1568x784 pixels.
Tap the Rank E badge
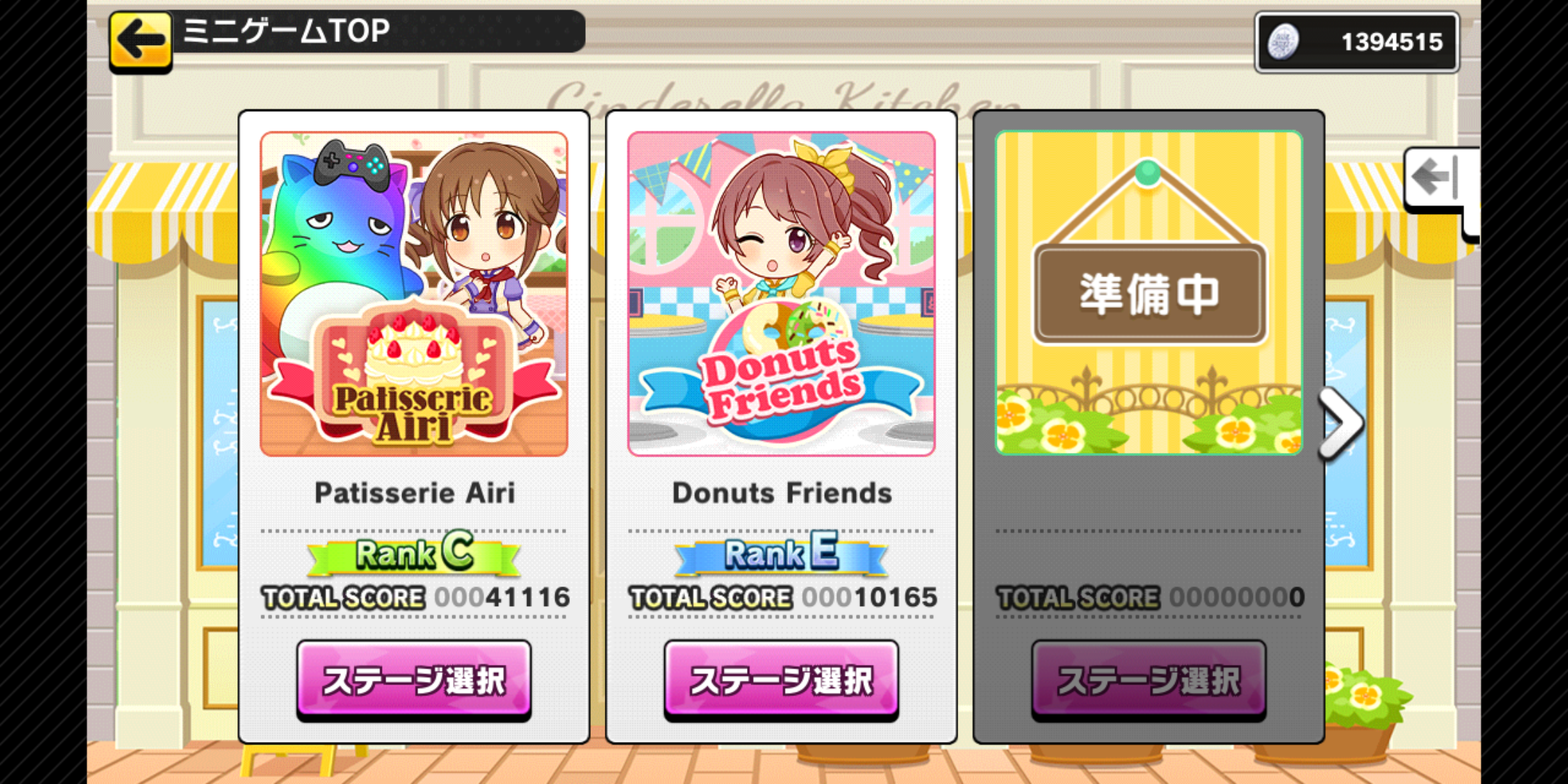tap(781, 553)
